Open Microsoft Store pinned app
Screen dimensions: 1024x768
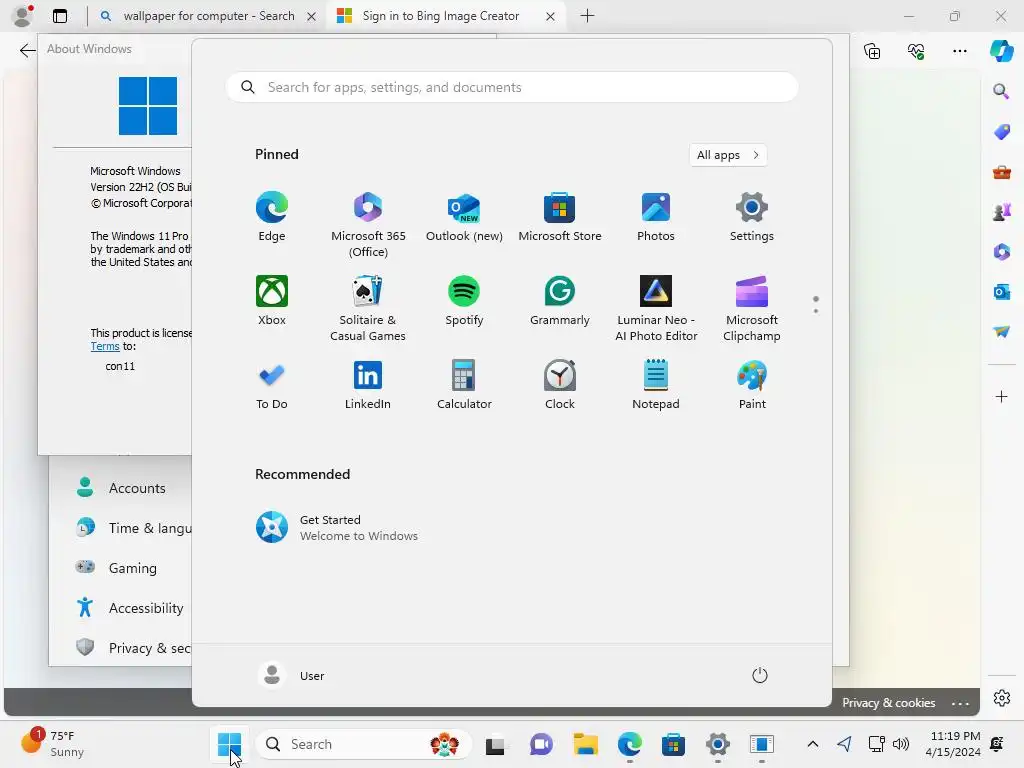(x=560, y=217)
